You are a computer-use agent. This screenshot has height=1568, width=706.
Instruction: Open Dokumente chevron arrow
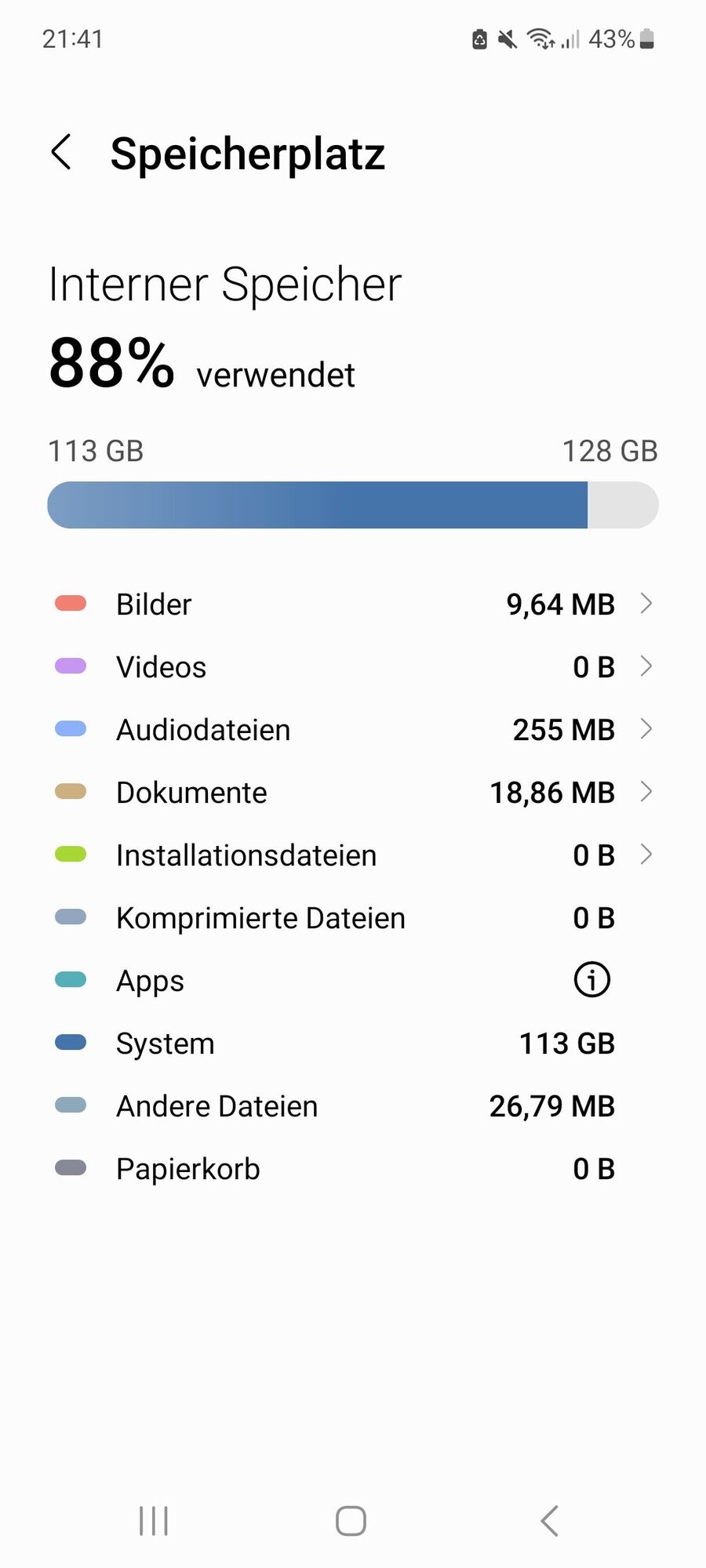(x=646, y=792)
